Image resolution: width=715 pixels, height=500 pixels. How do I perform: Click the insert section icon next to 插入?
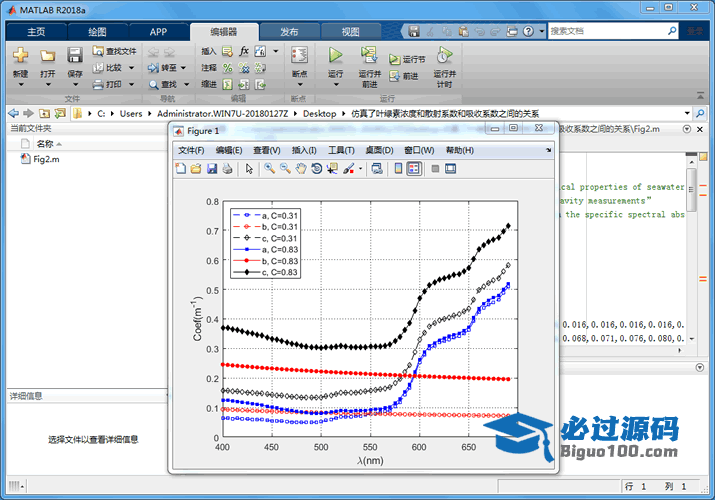click(x=227, y=51)
